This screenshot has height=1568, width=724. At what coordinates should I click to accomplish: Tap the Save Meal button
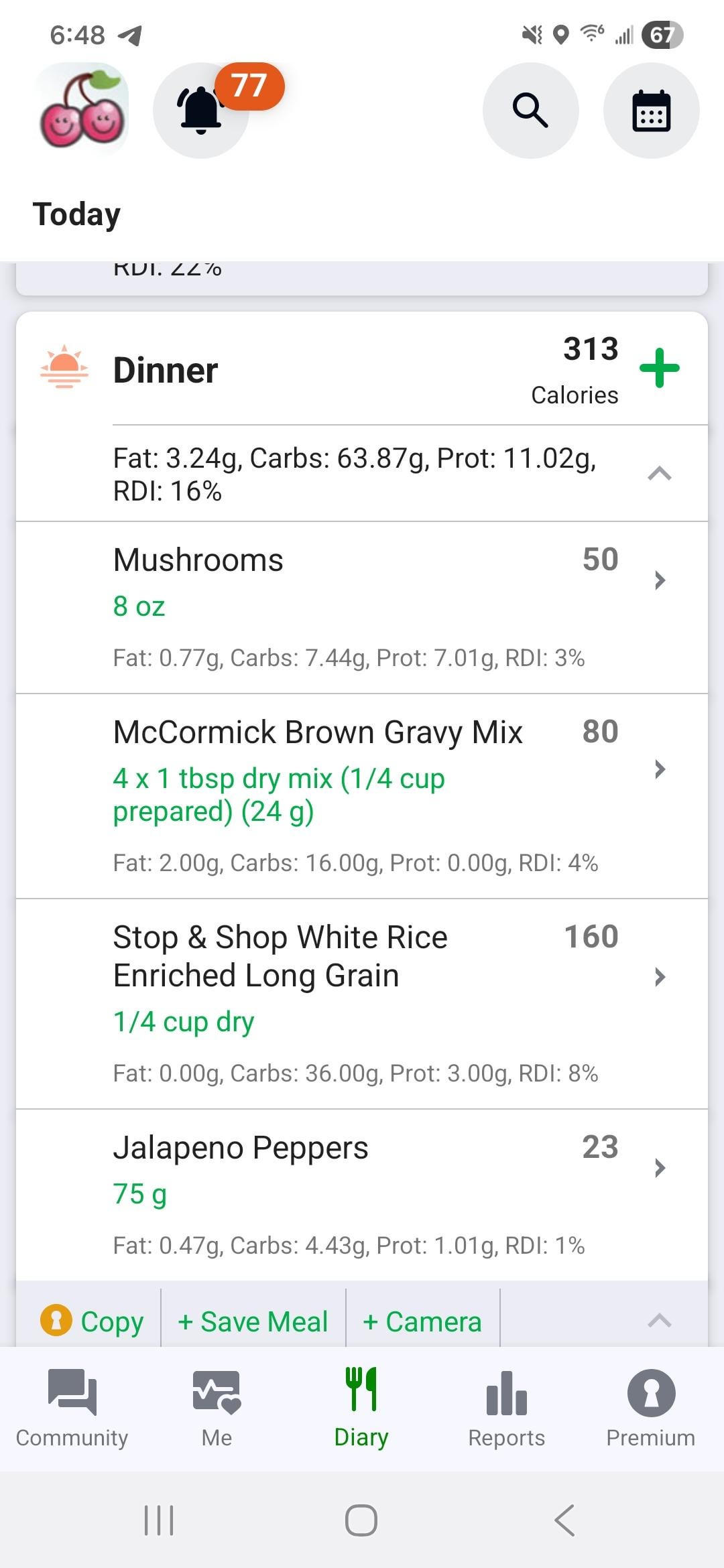click(253, 1322)
